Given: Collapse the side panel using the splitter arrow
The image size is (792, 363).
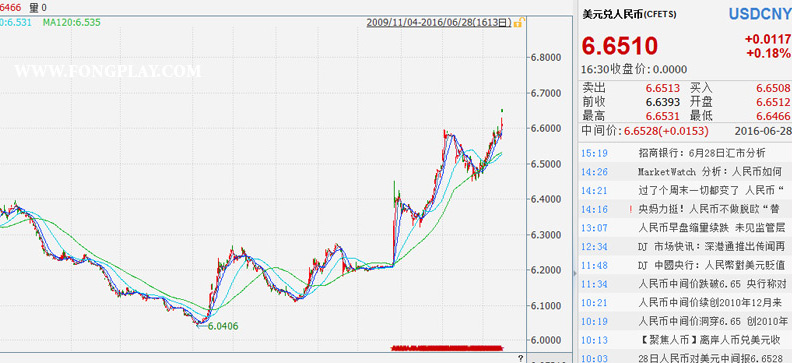Looking at the screenshot, I should (574, 273).
